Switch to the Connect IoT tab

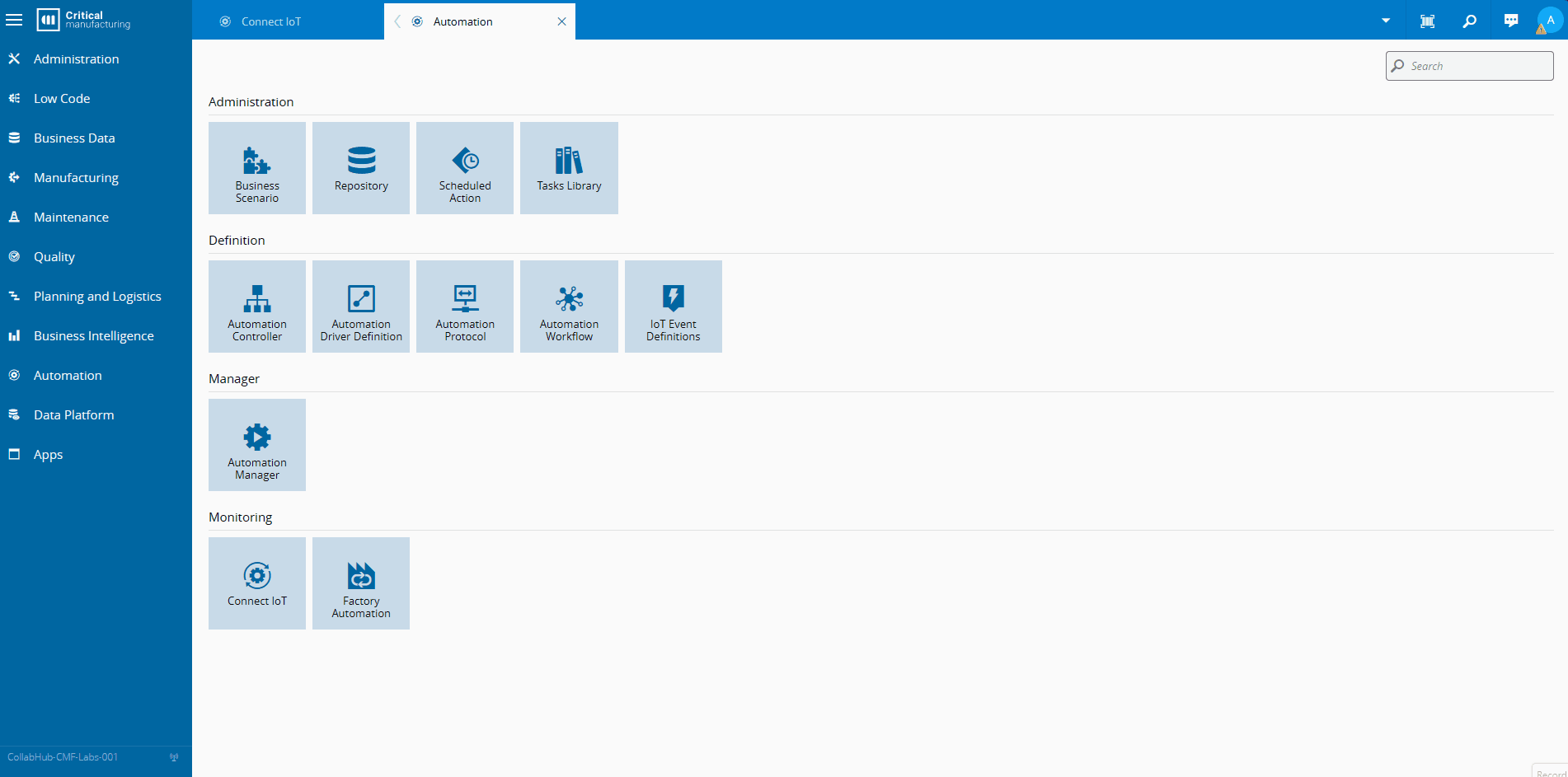pyautogui.click(x=288, y=21)
